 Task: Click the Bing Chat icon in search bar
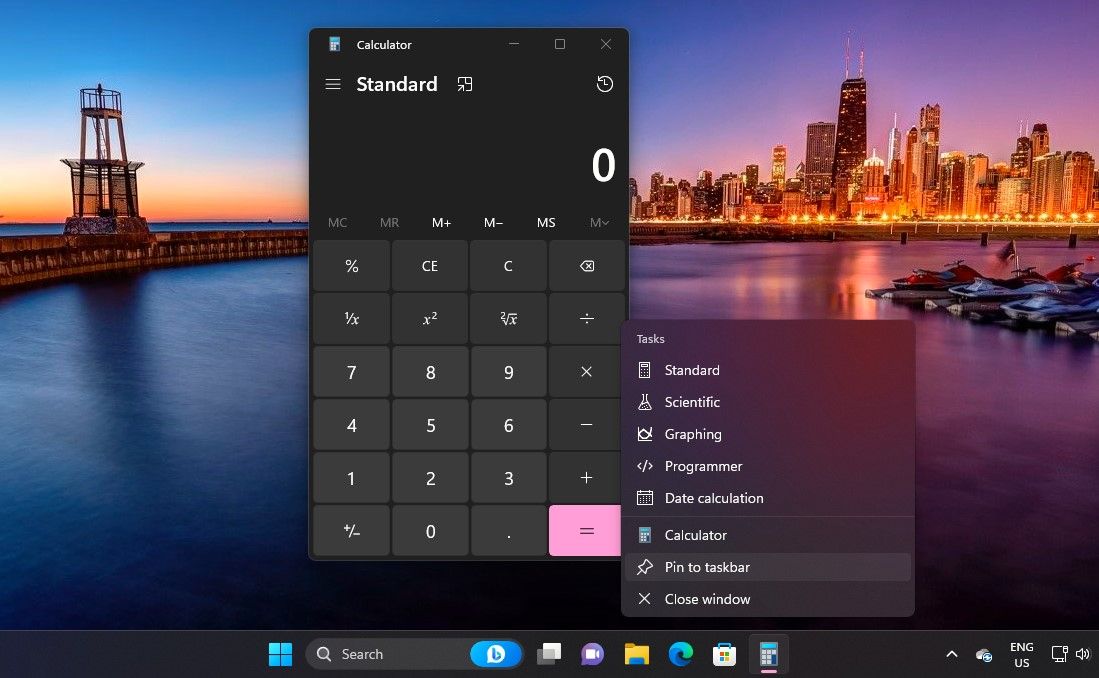tap(496, 653)
